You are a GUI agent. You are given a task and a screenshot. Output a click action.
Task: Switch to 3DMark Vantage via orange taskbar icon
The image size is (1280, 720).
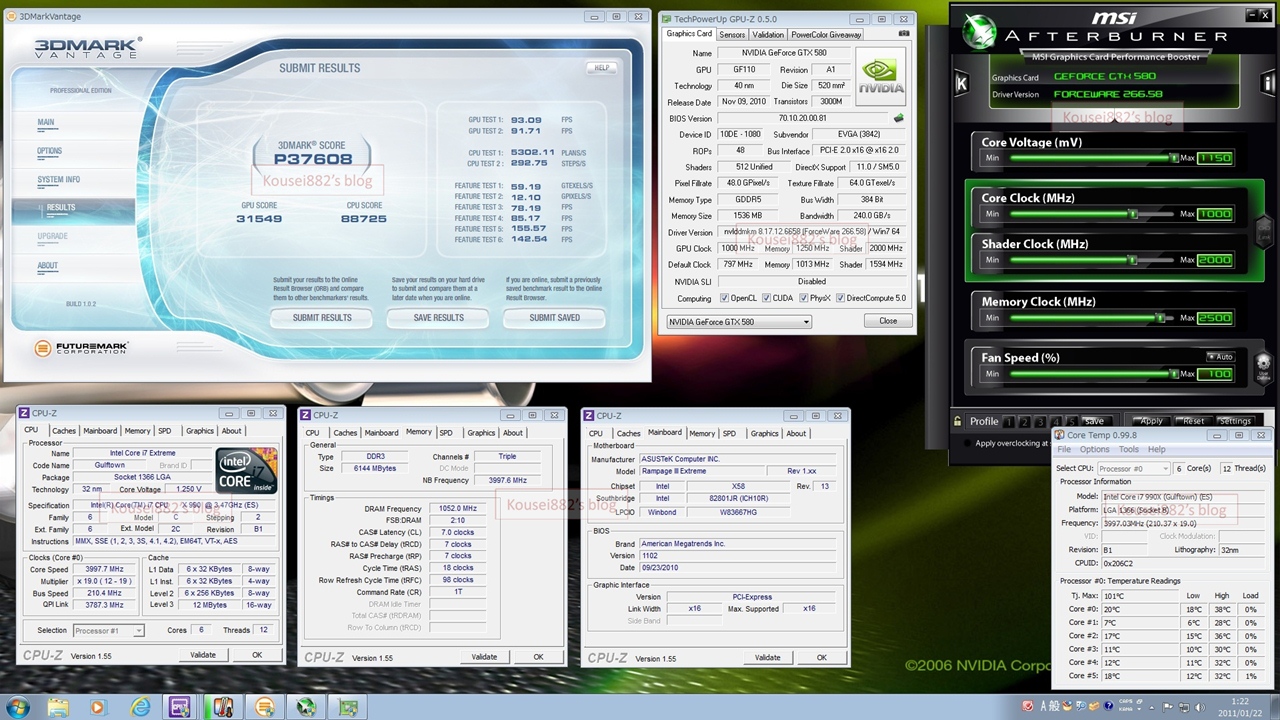[264, 707]
